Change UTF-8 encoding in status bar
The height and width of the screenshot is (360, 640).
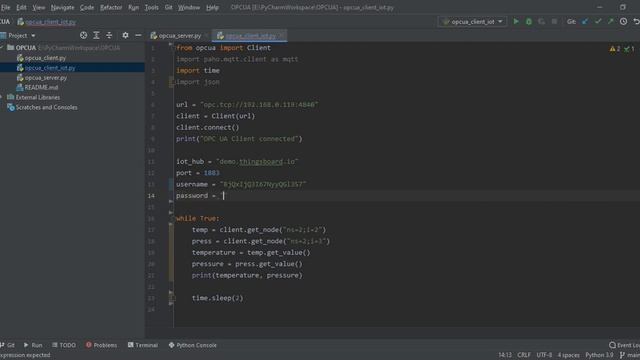[x=544, y=355]
